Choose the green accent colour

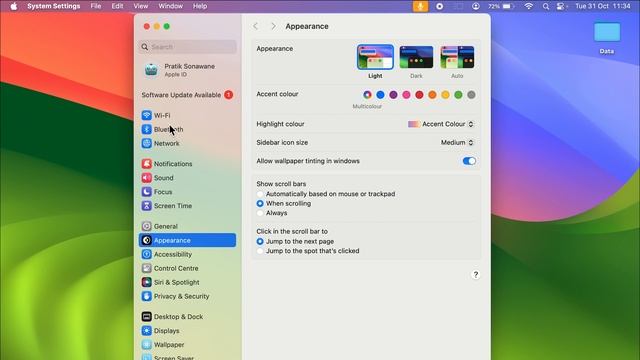tap(458, 95)
